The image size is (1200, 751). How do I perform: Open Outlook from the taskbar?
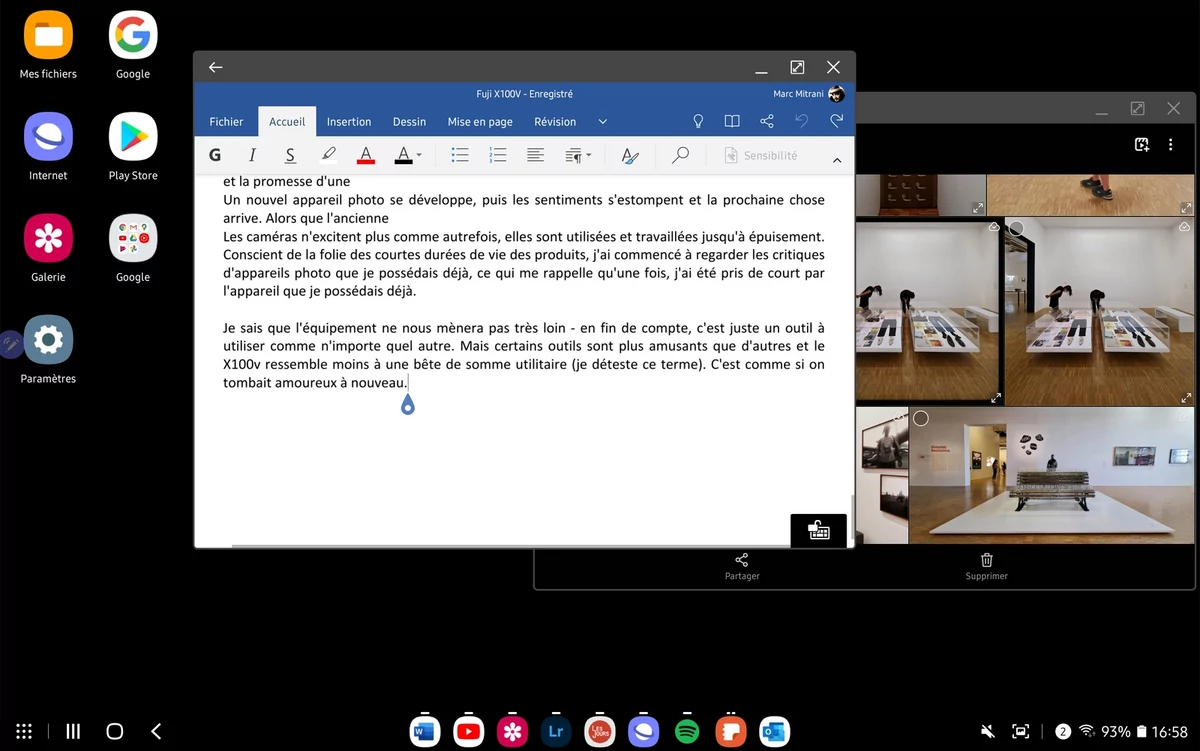pyautogui.click(x=775, y=732)
